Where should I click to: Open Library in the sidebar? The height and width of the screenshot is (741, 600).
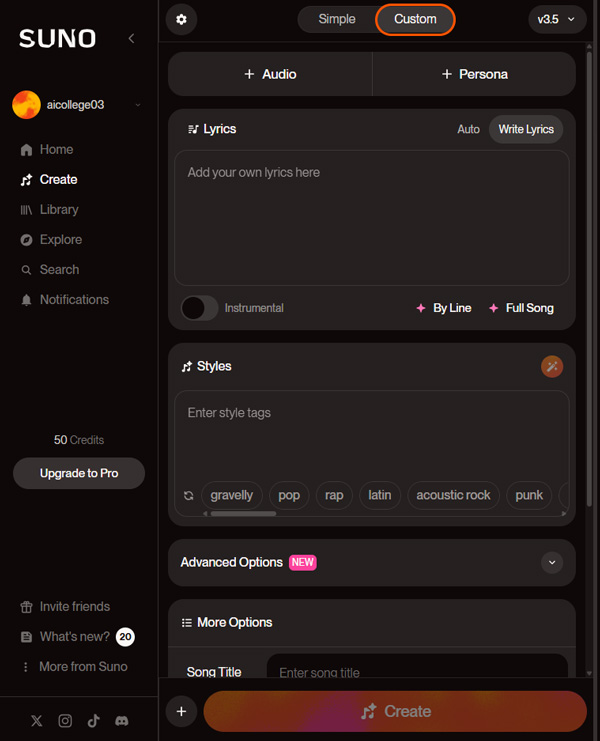(x=59, y=209)
